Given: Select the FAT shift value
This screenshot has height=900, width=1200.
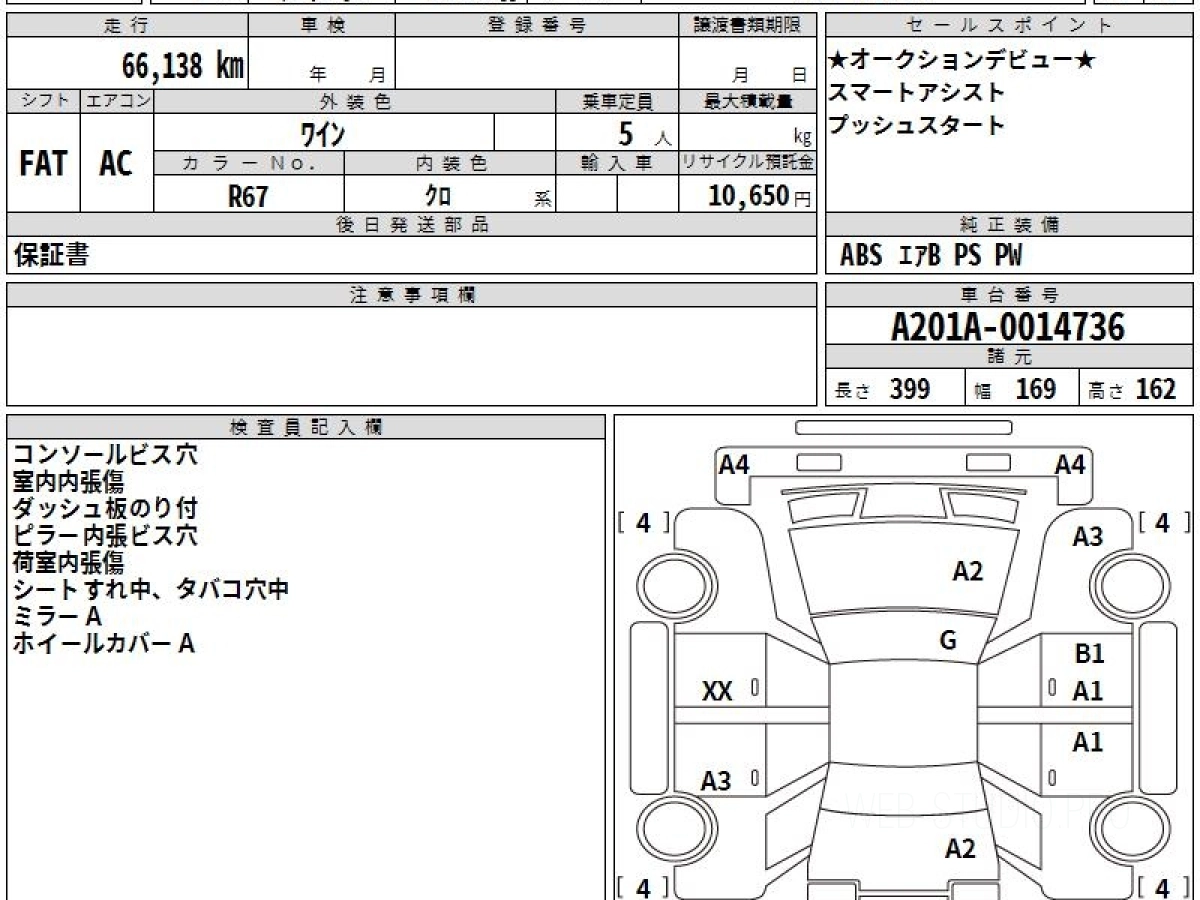Looking at the screenshot, I should tap(44, 163).
